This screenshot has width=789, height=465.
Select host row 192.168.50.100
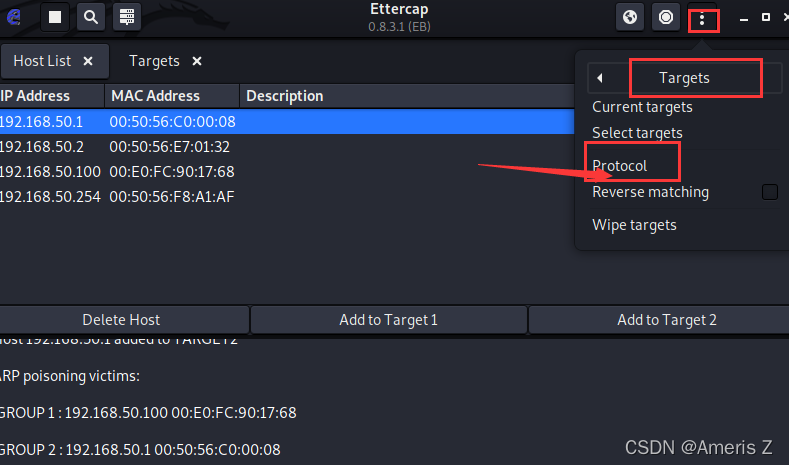[x=287, y=172]
